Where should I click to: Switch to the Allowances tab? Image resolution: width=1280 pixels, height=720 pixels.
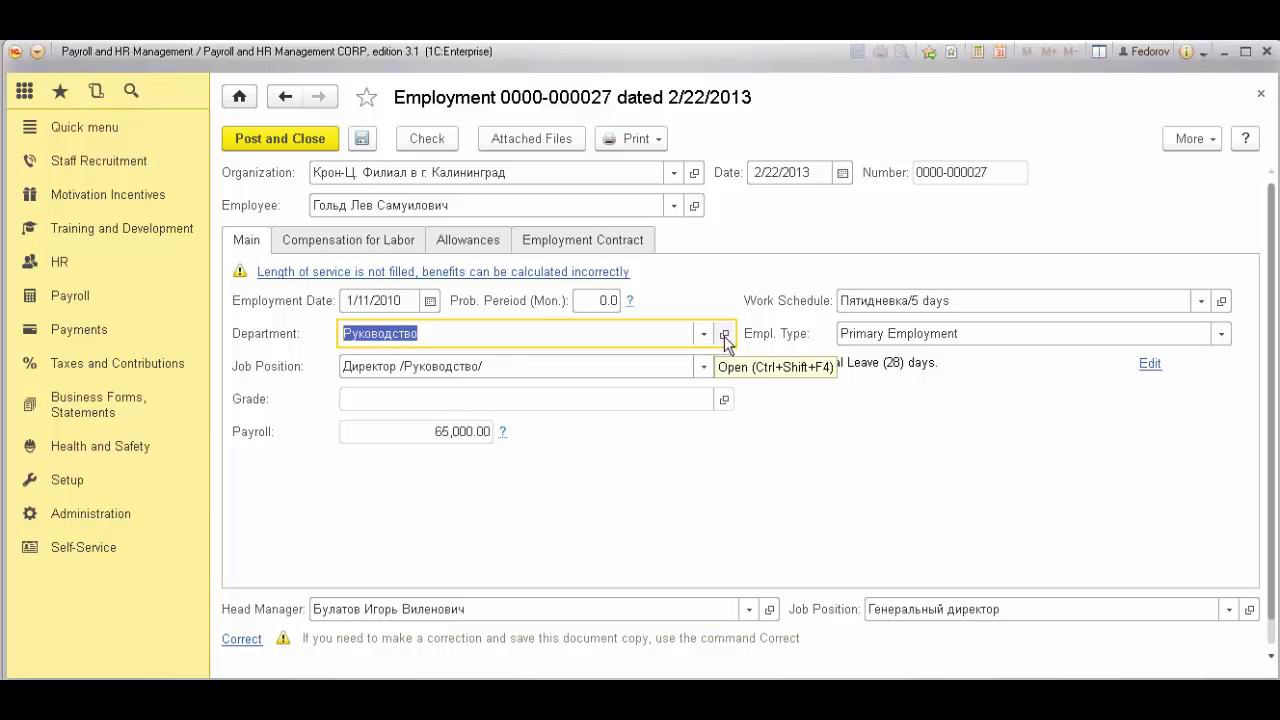pyautogui.click(x=468, y=240)
